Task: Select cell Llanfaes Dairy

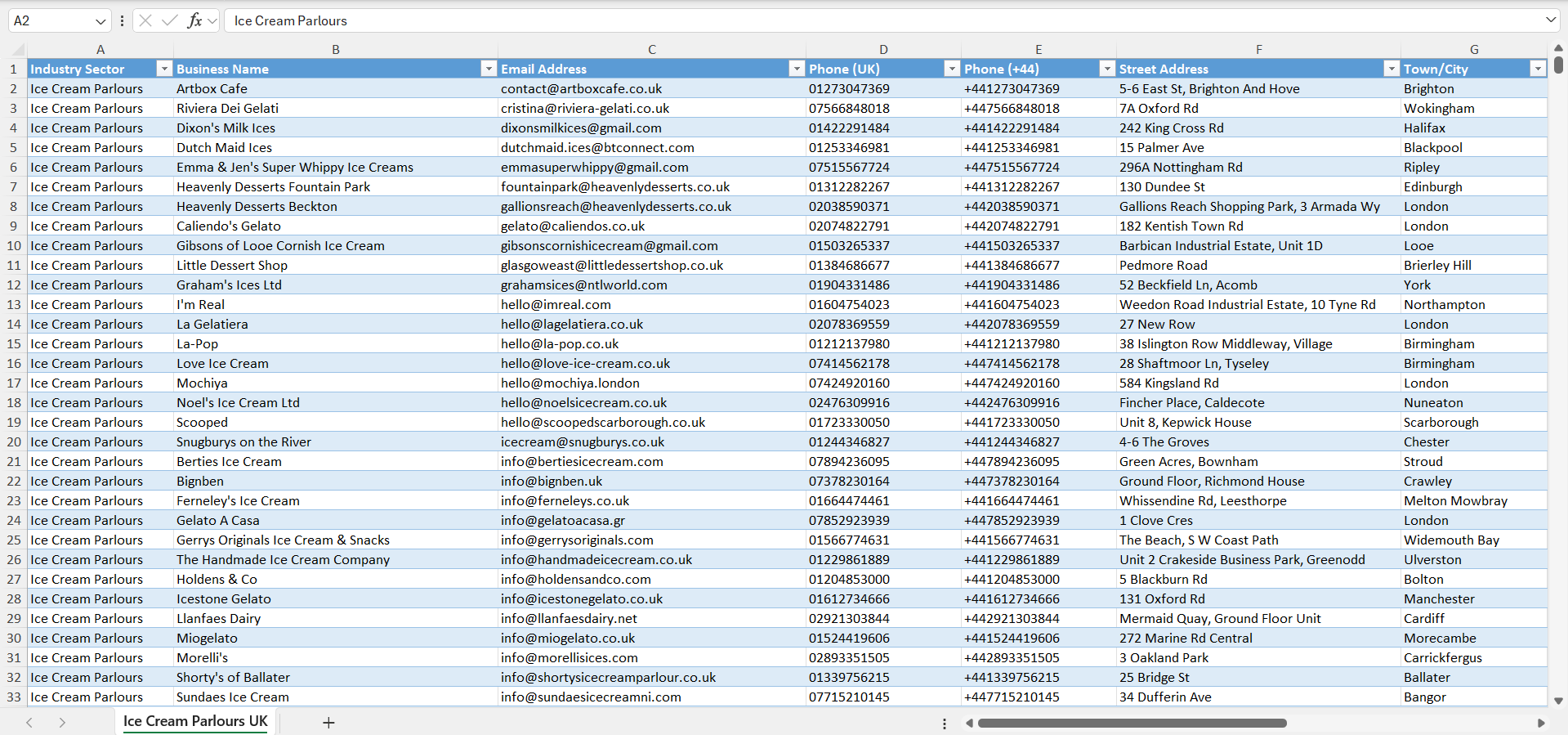Action: point(336,618)
